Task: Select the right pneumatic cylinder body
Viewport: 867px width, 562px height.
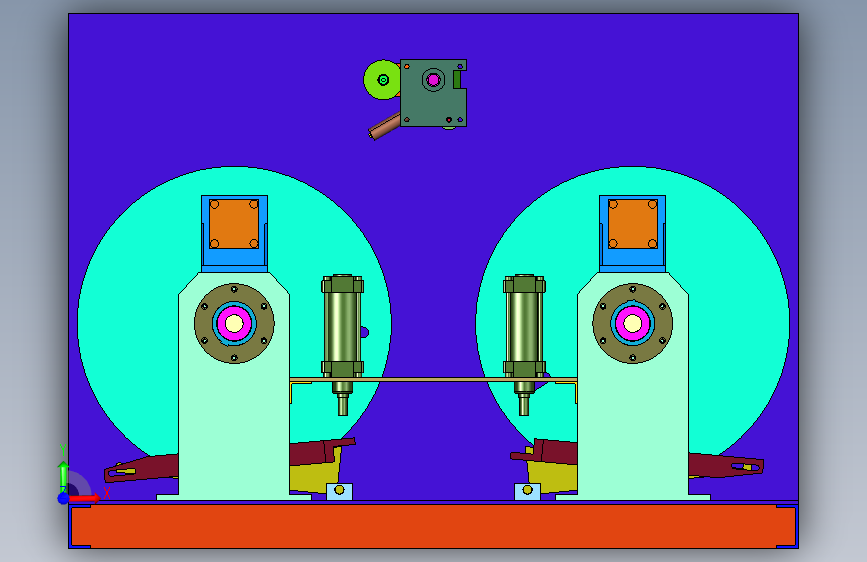Action: 524,326
